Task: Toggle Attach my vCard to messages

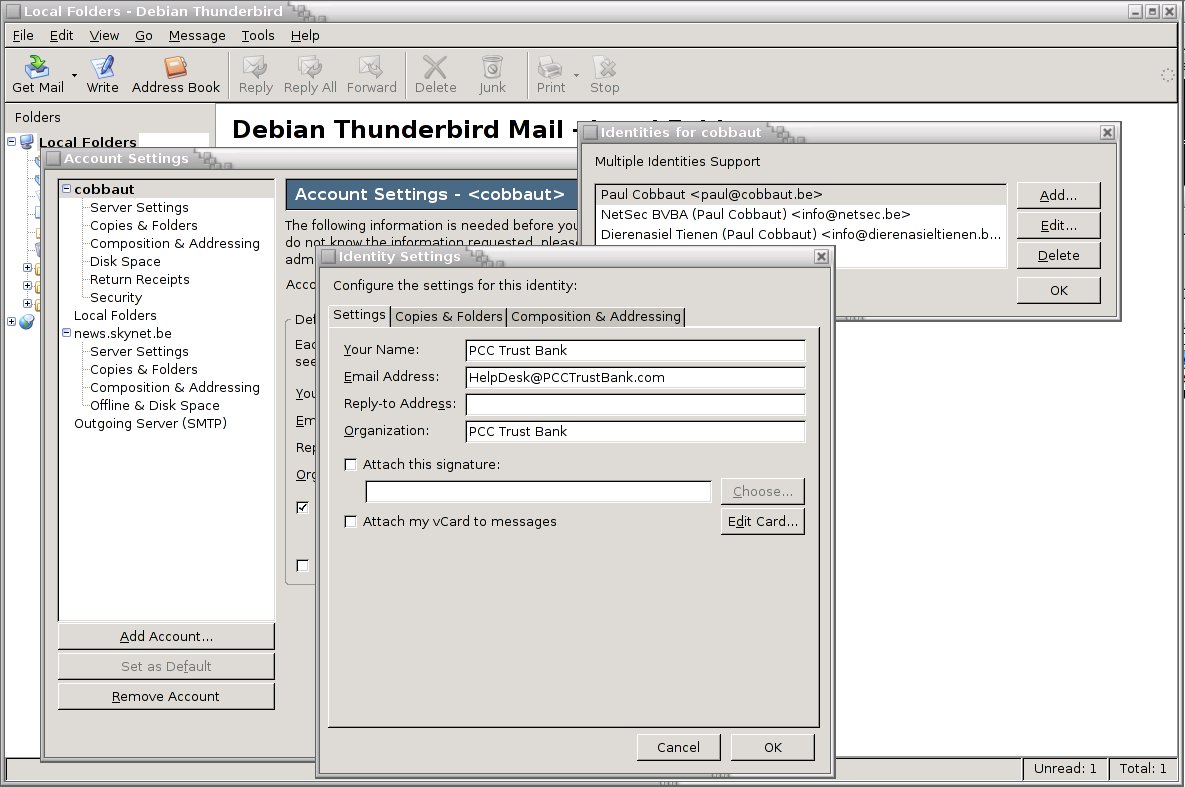Action: 350,521
